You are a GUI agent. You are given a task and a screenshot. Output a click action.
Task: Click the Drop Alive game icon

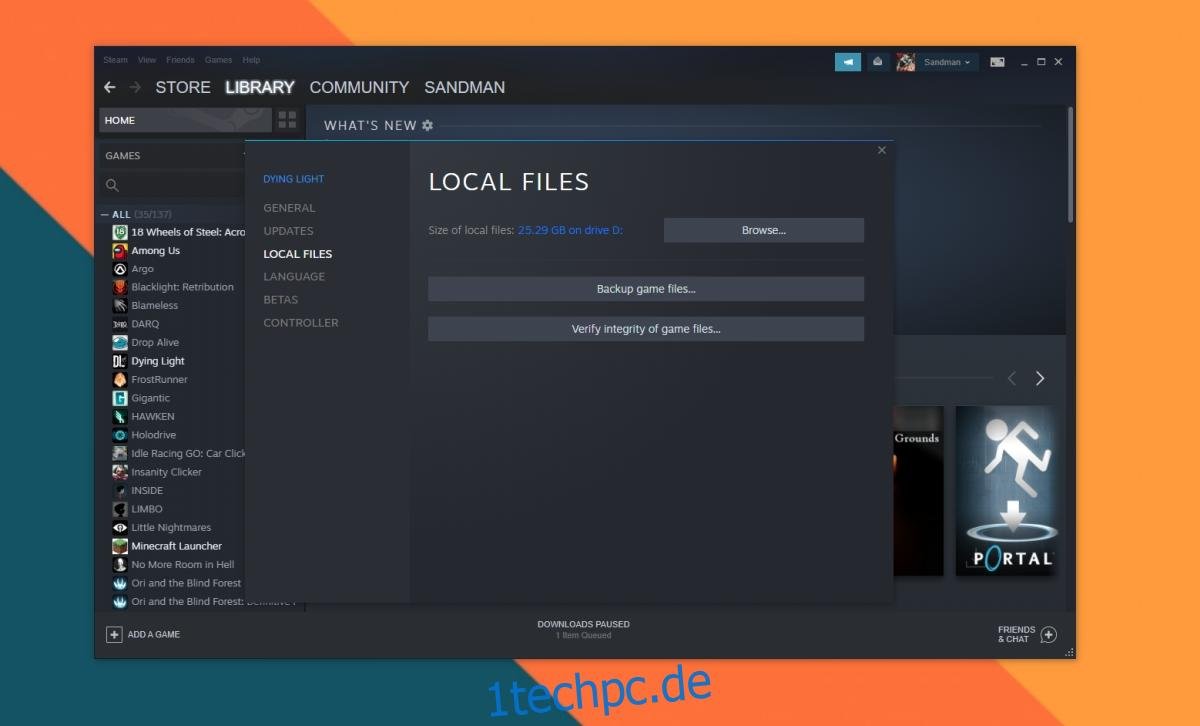click(120, 343)
